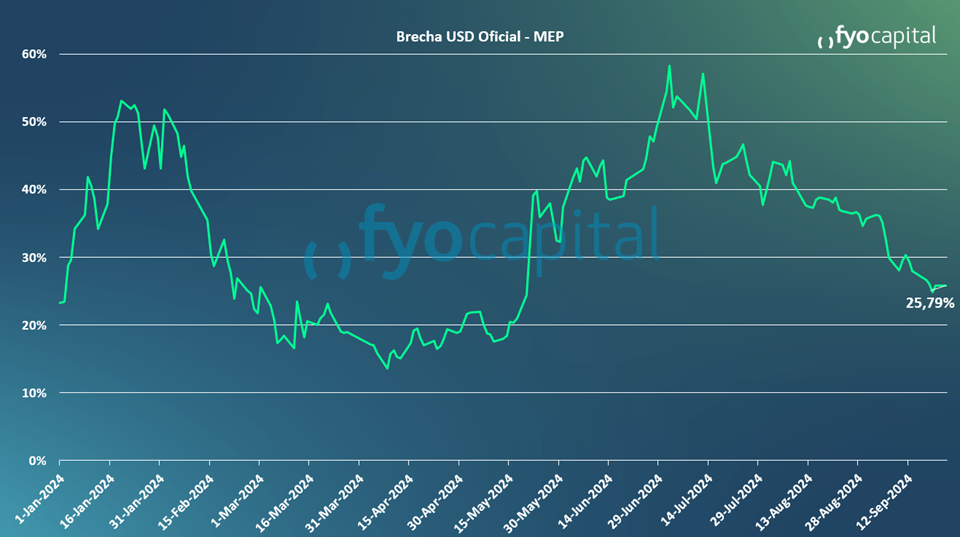This screenshot has width=960, height=537.
Task: Click the 15-Feb-2024 date label
Action: 186,501
